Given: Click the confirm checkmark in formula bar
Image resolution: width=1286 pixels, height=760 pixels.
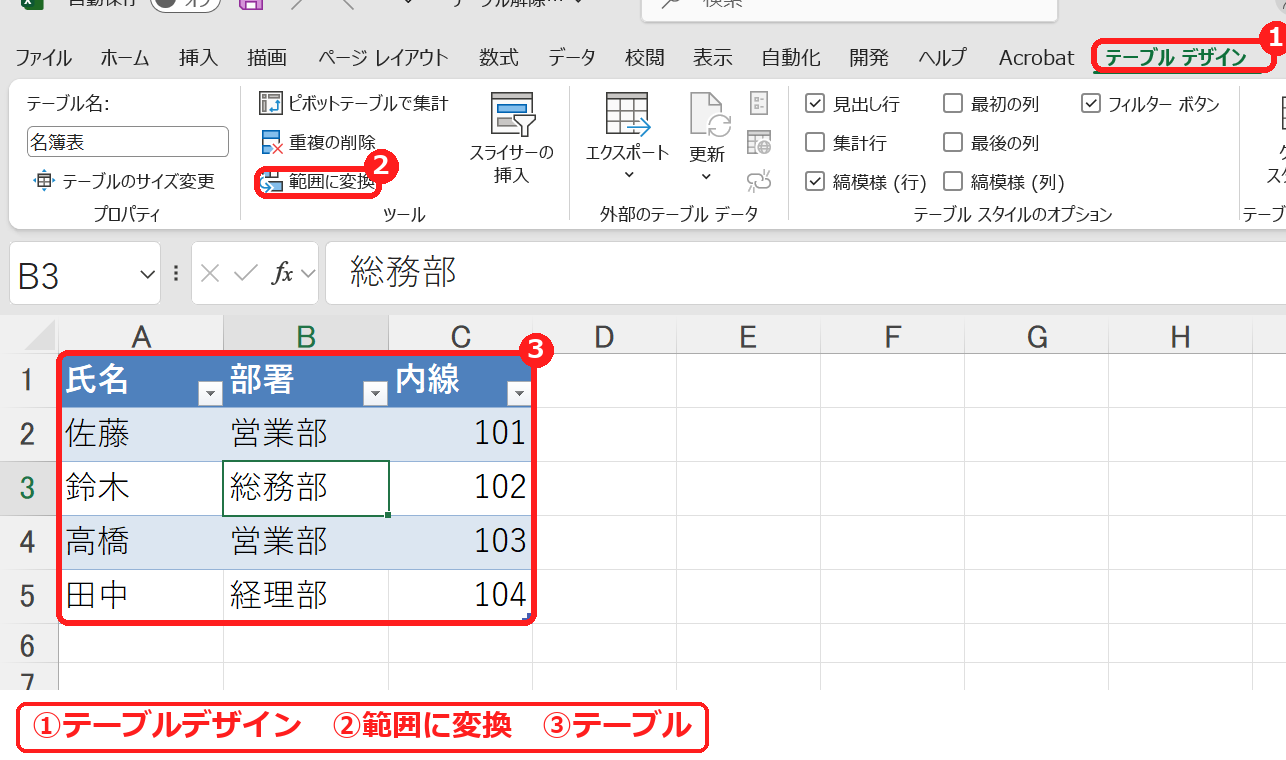Looking at the screenshot, I should point(245,273).
